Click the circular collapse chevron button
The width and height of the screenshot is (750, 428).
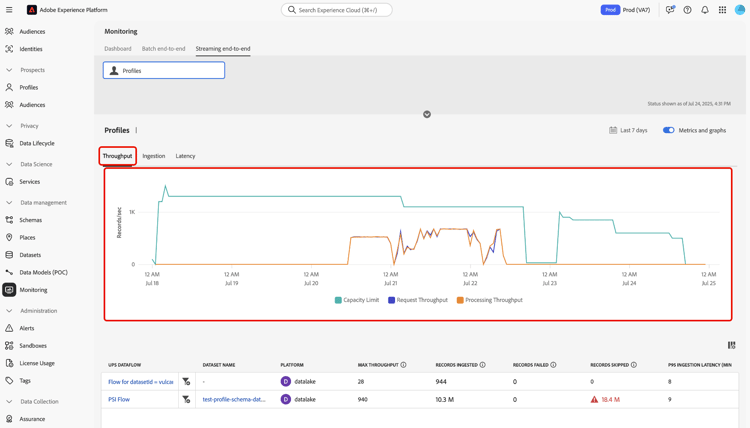click(x=427, y=114)
